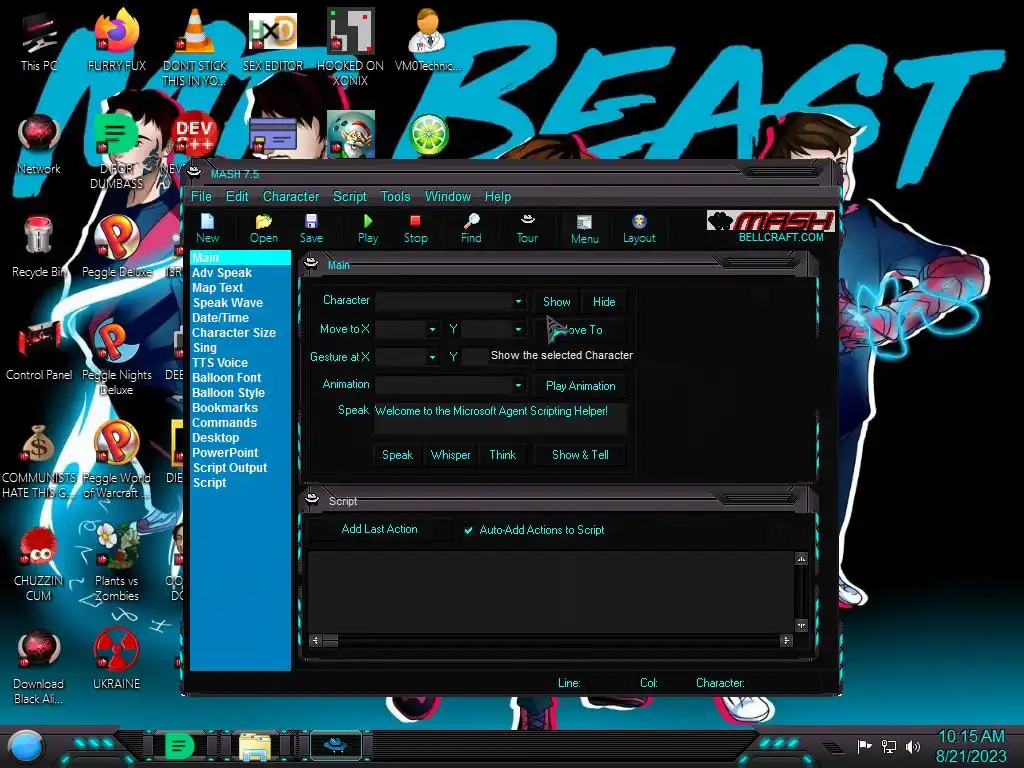This screenshot has height=768, width=1024.
Task: Open the Tools menu
Action: coord(395,197)
